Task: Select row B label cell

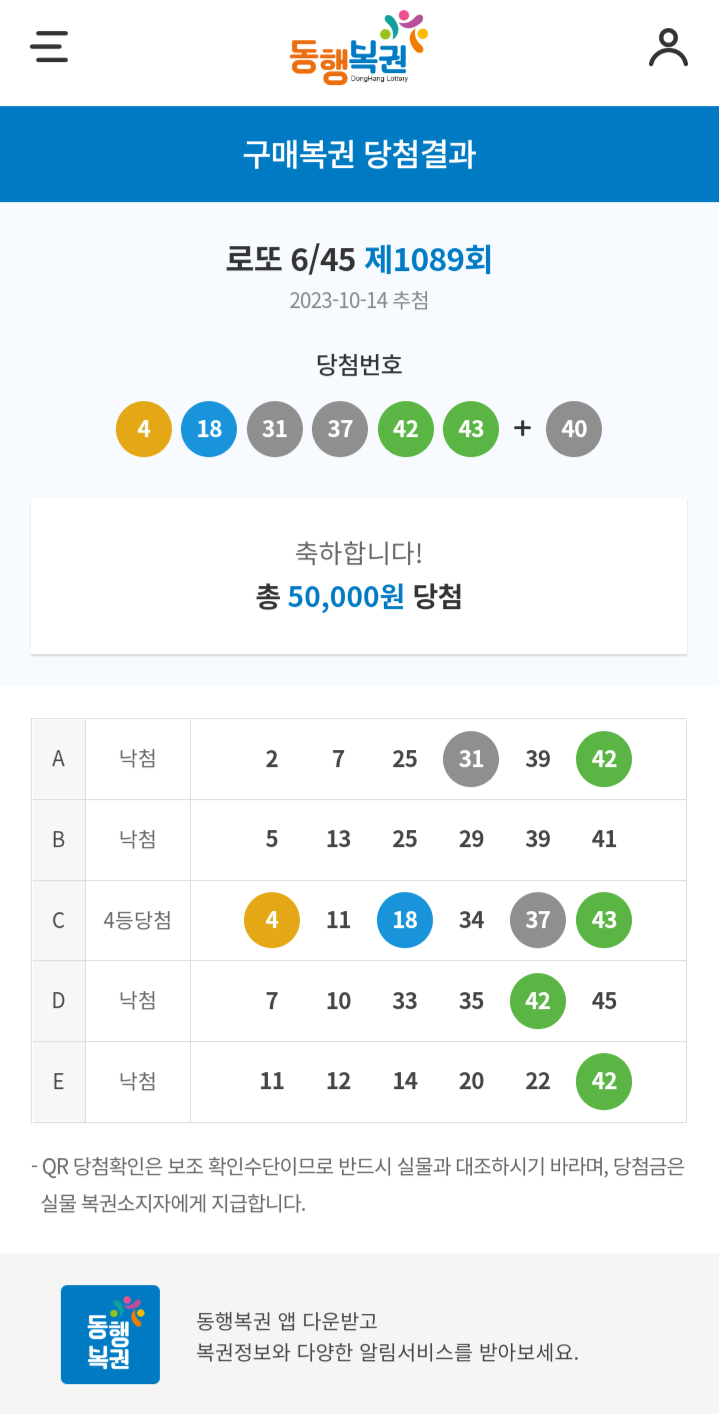Action: click(x=58, y=839)
